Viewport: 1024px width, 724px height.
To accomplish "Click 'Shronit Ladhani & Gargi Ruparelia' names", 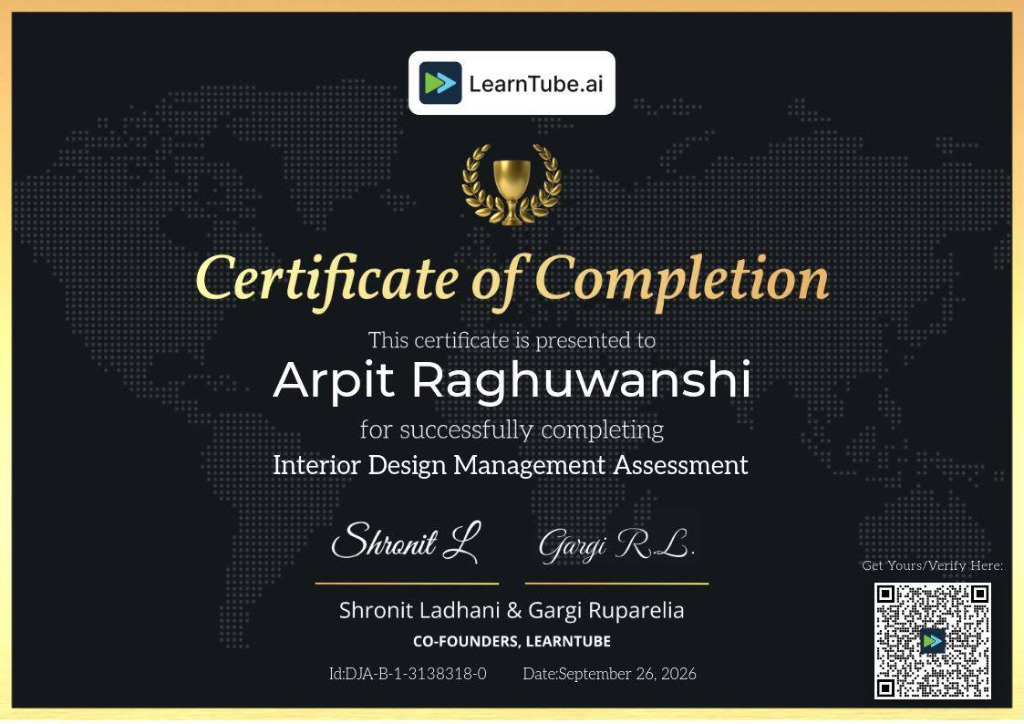I will [x=511, y=610].
